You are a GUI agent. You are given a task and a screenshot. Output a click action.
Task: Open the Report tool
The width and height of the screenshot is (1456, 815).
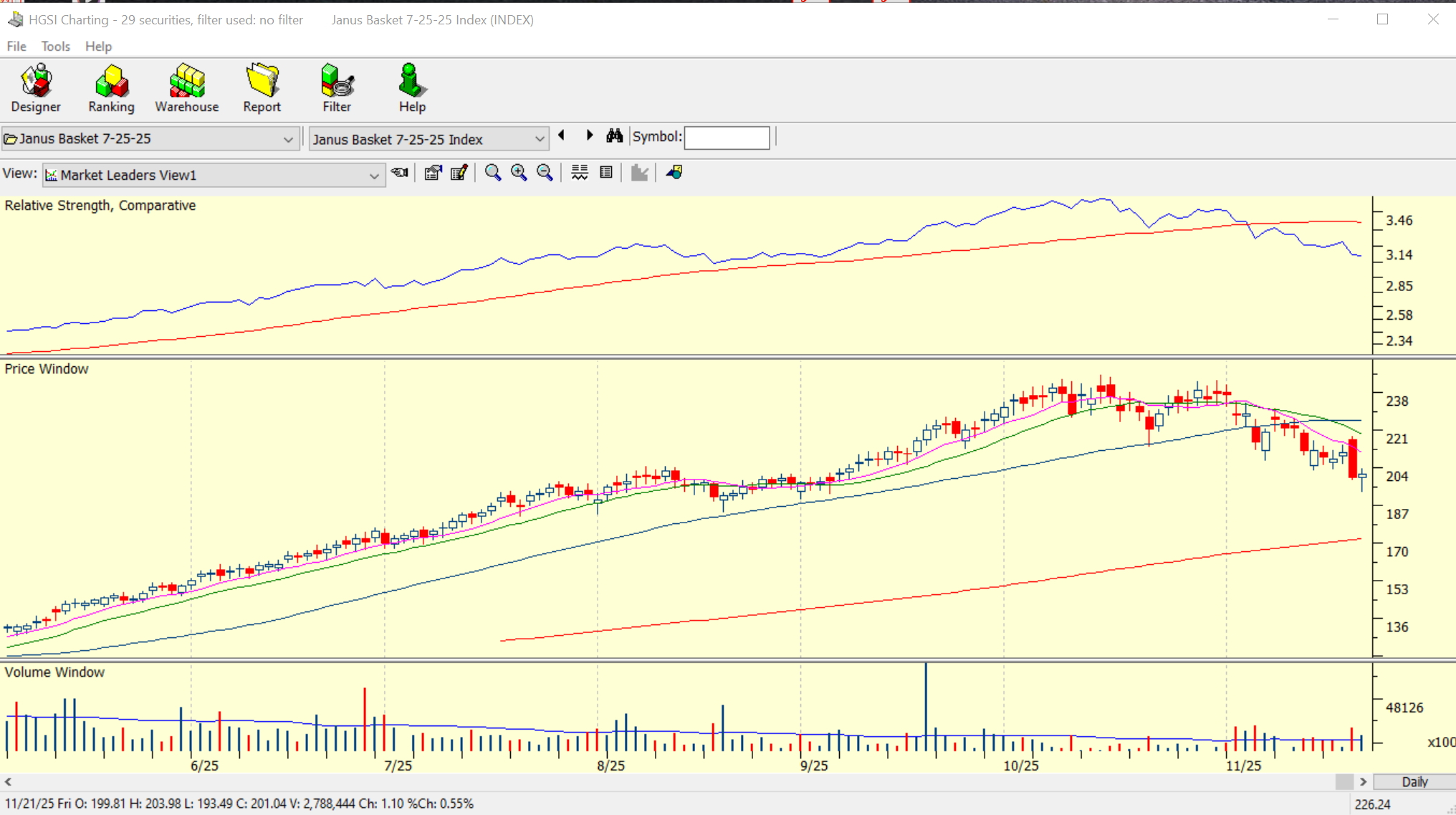[x=262, y=88]
